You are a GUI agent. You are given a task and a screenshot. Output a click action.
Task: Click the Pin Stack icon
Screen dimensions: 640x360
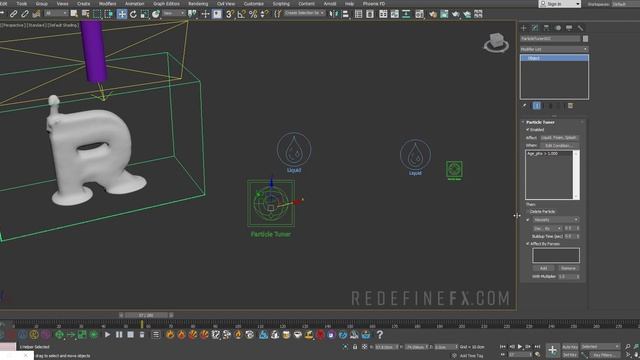[x=525, y=106]
